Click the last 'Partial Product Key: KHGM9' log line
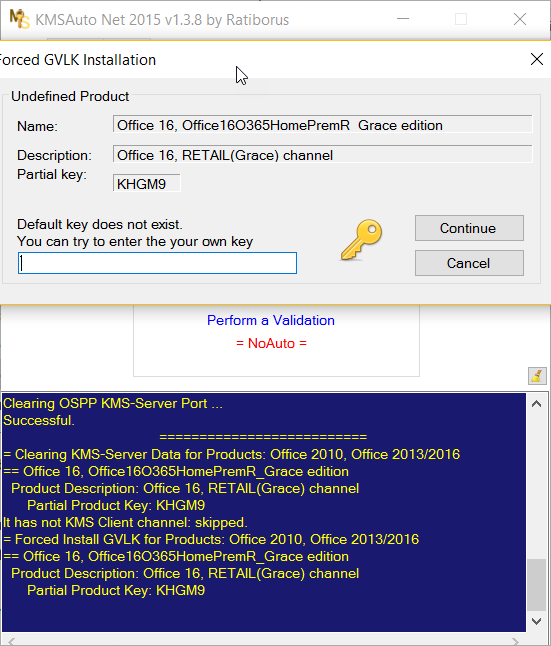Viewport: 551px width, 646px height. pos(116,590)
